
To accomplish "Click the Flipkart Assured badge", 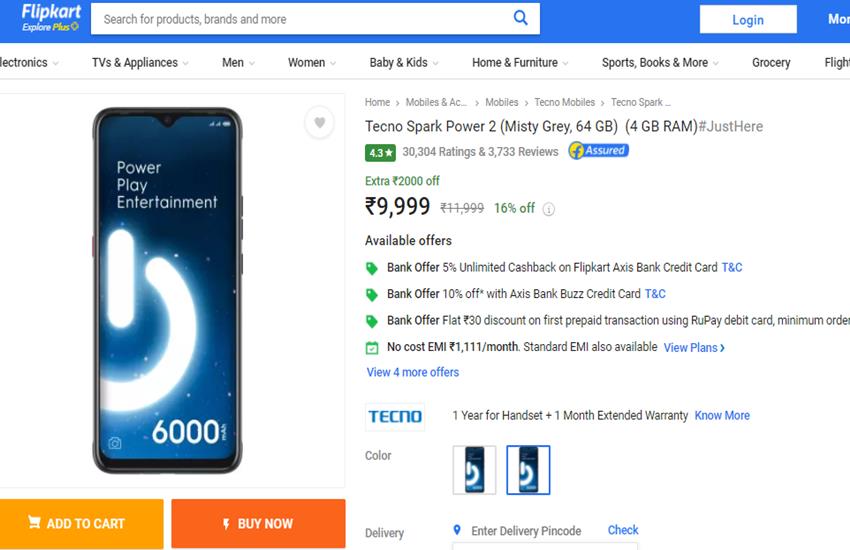I will click(598, 151).
